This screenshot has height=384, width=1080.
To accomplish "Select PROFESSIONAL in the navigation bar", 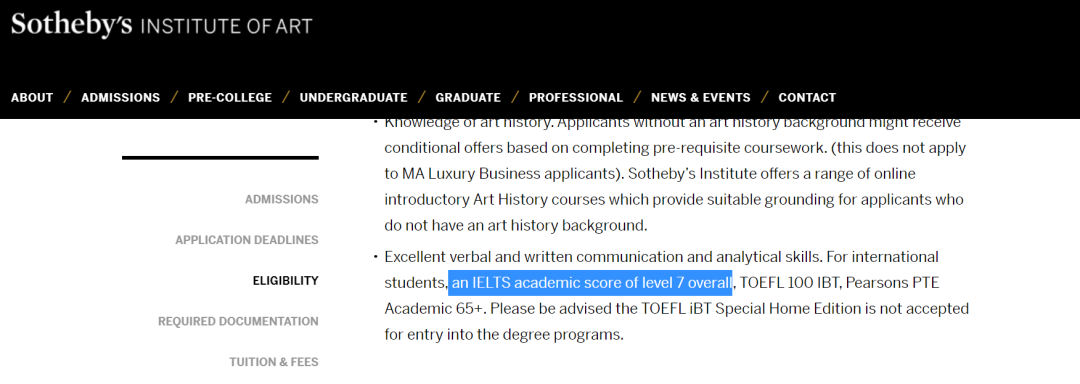I will 576,98.
